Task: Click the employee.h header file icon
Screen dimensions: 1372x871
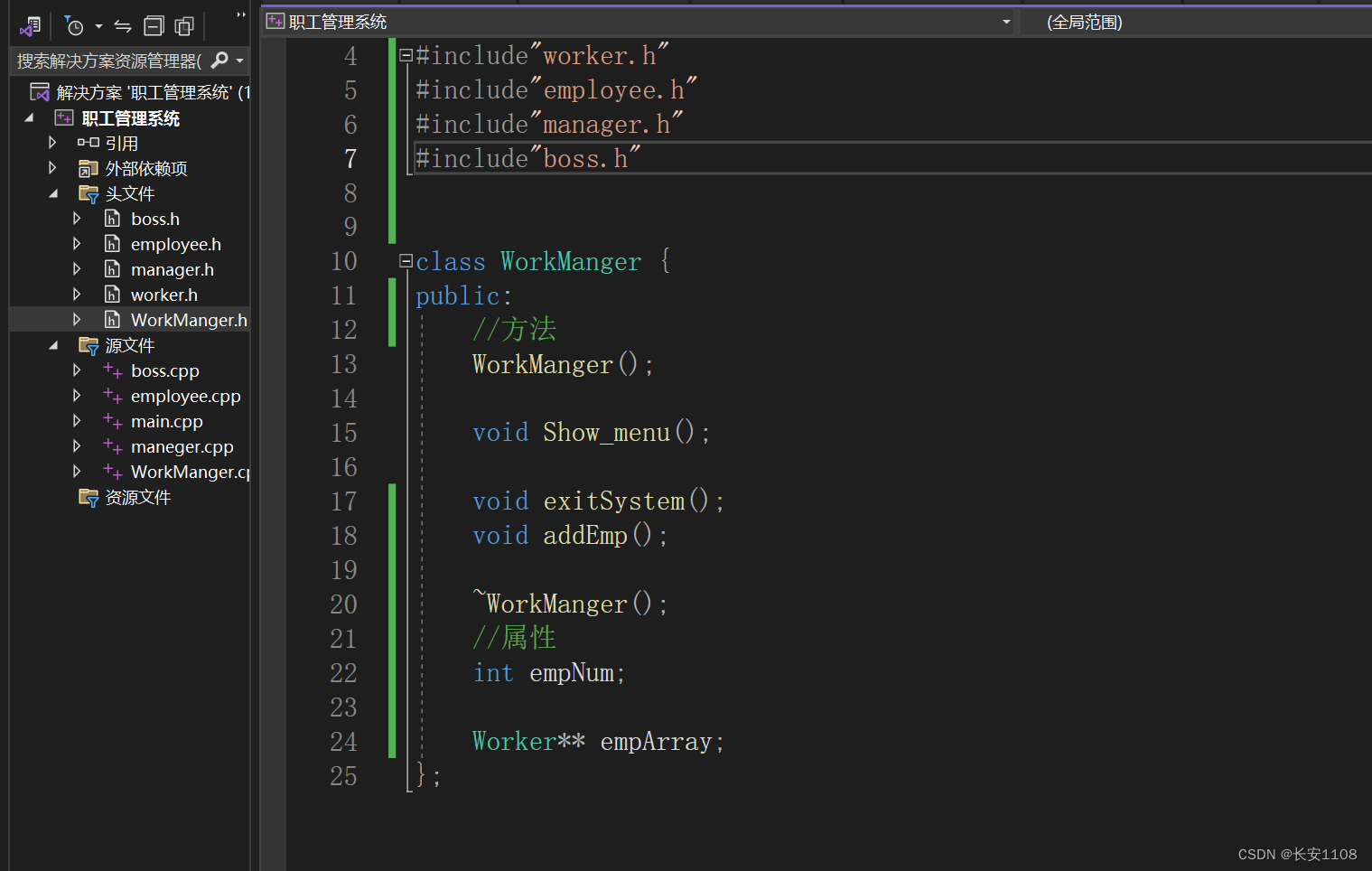Action: pos(112,244)
